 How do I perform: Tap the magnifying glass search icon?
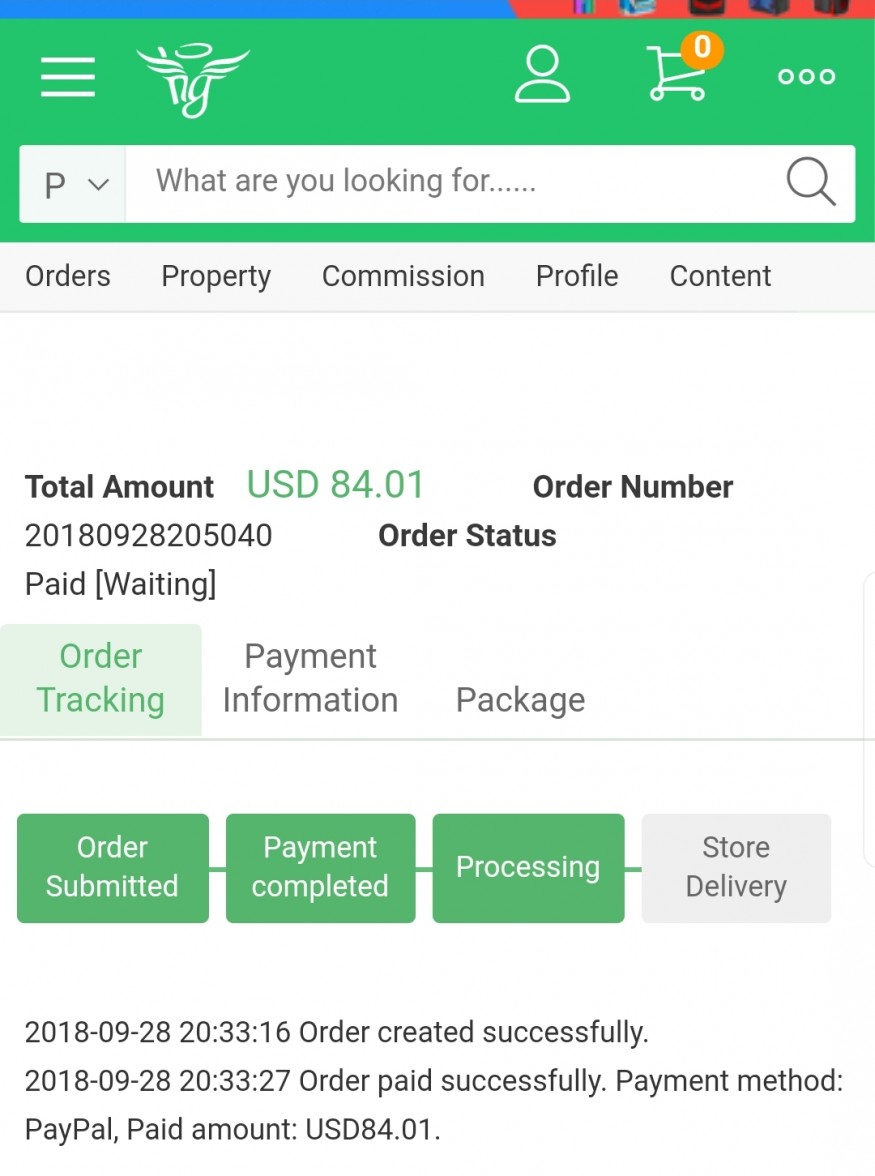(810, 183)
